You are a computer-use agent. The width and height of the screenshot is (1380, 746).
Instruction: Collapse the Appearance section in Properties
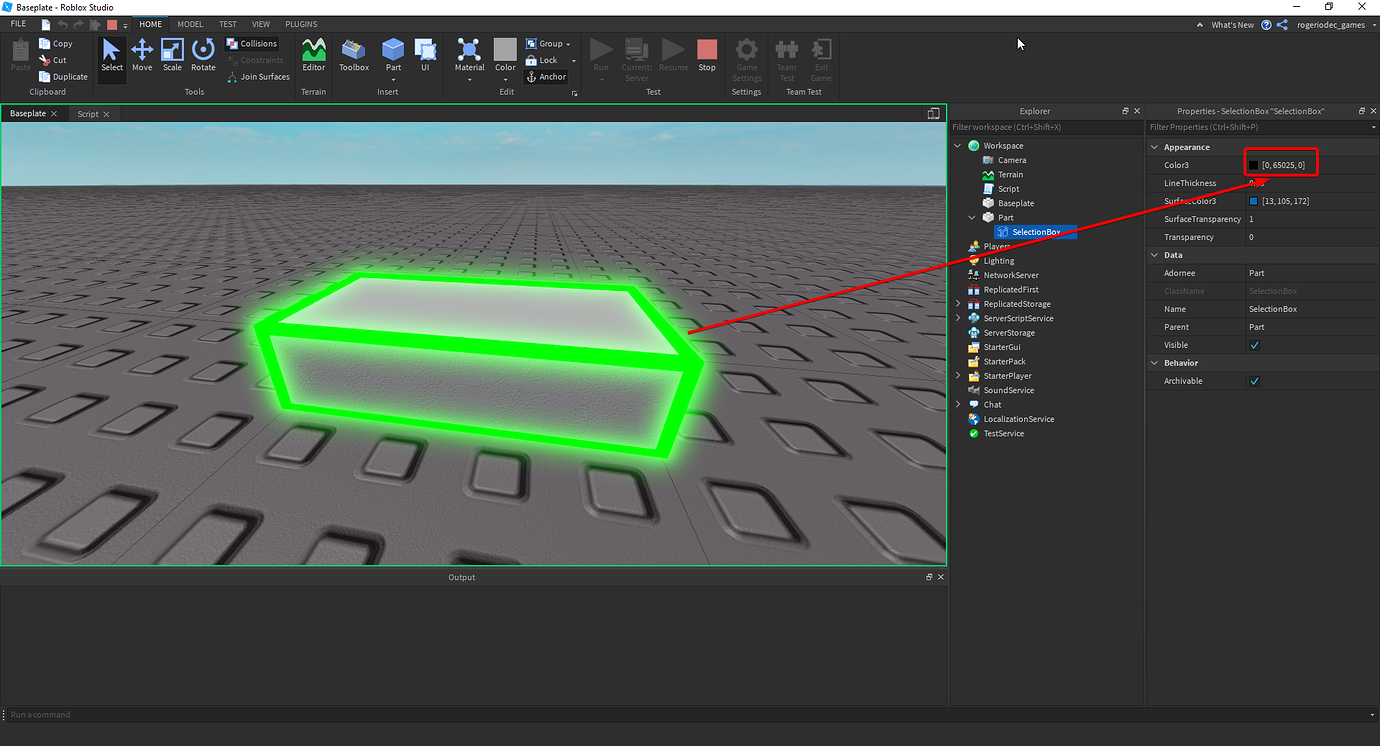pyautogui.click(x=1154, y=146)
